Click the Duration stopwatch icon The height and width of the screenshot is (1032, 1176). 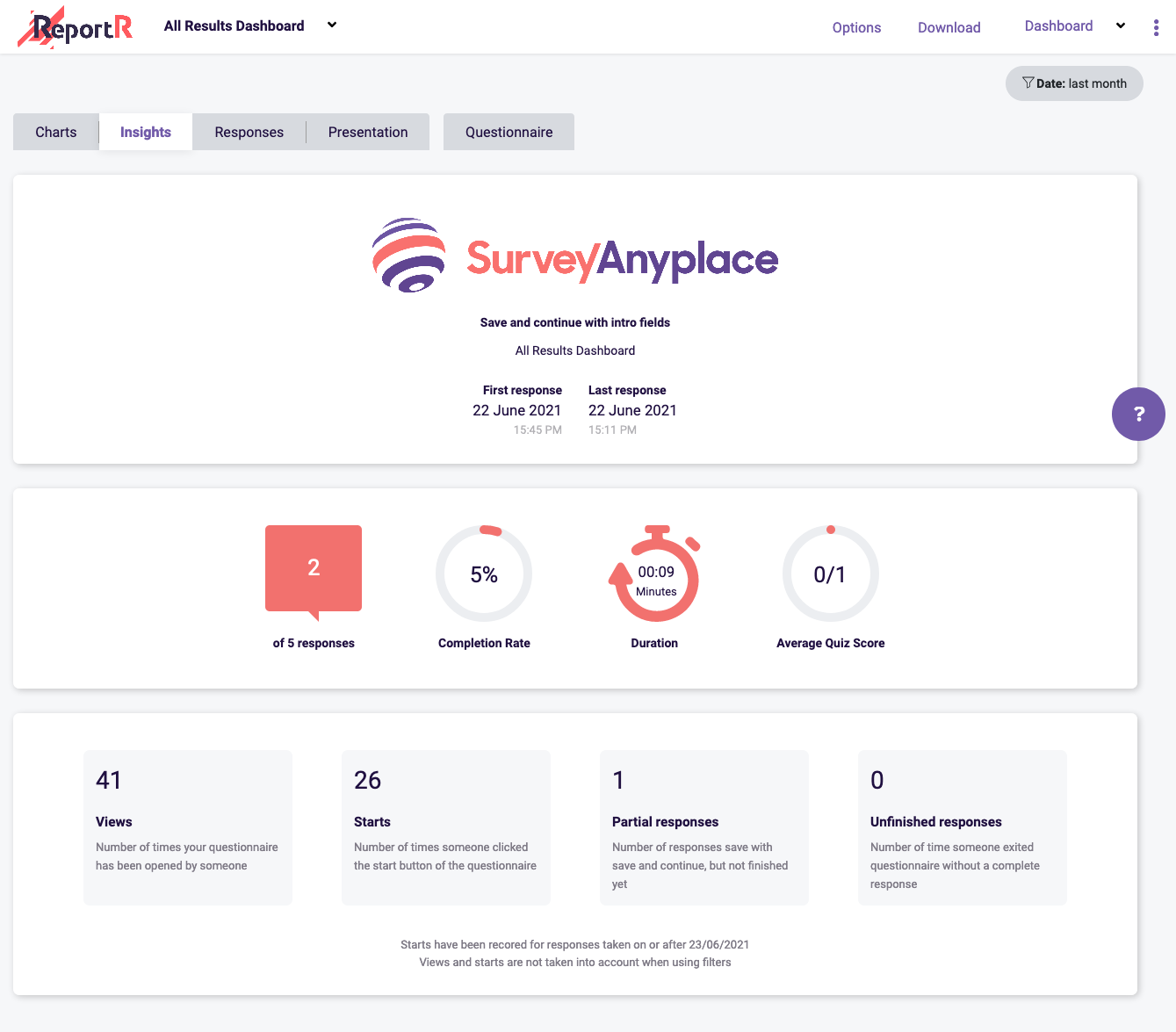click(654, 574)
